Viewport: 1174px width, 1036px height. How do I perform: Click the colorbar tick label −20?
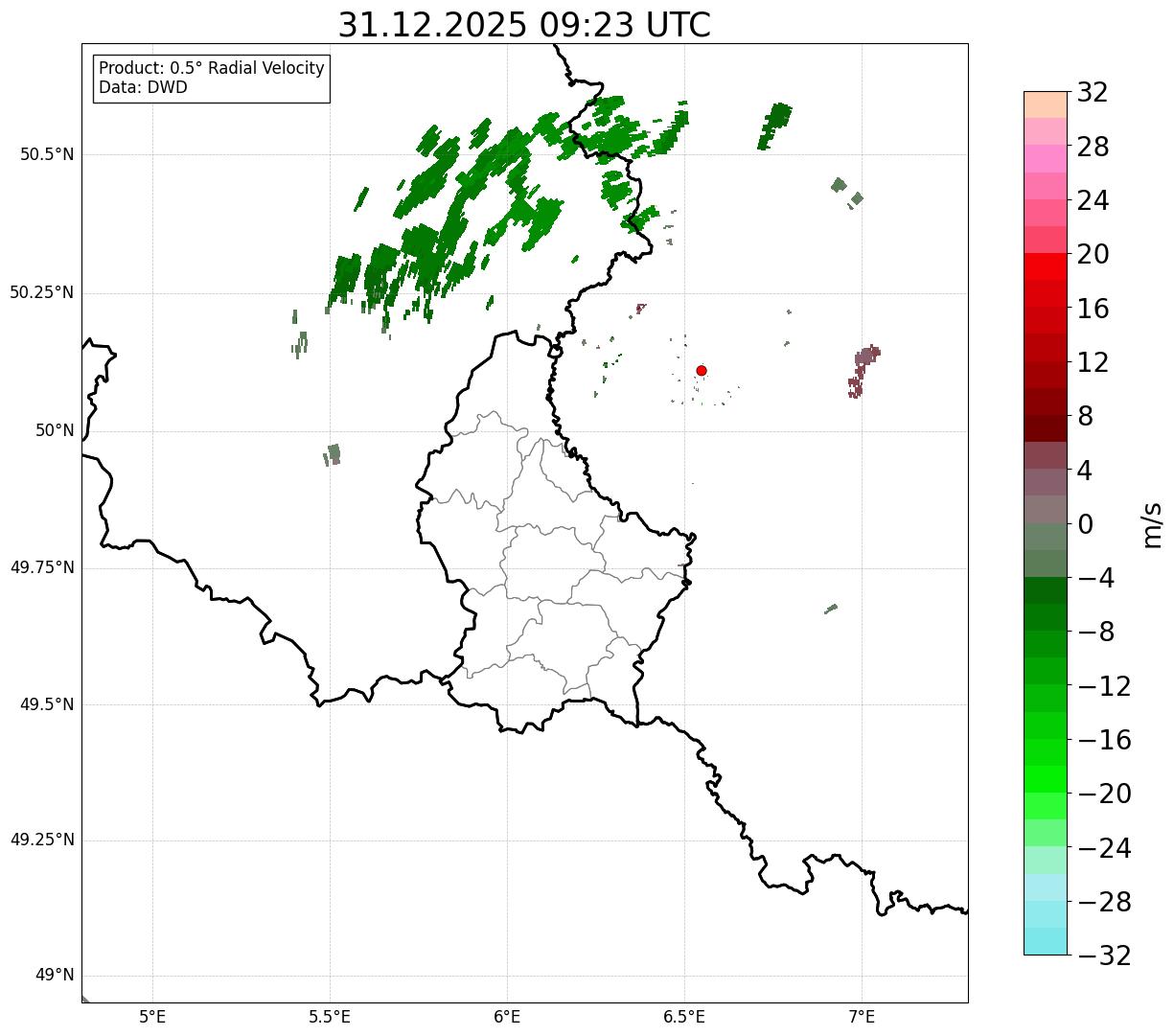coord(1104,794)
